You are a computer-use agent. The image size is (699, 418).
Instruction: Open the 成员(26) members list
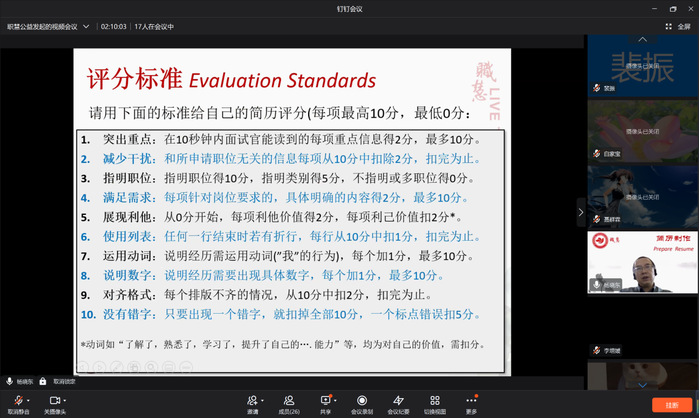[x=289, y=400]
